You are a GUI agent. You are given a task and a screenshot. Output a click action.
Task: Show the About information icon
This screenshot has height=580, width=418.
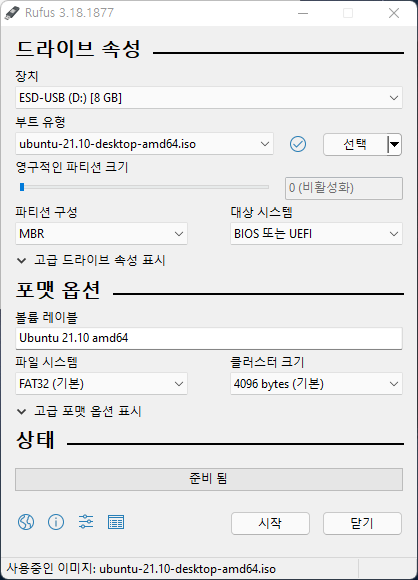pos(56,522)
